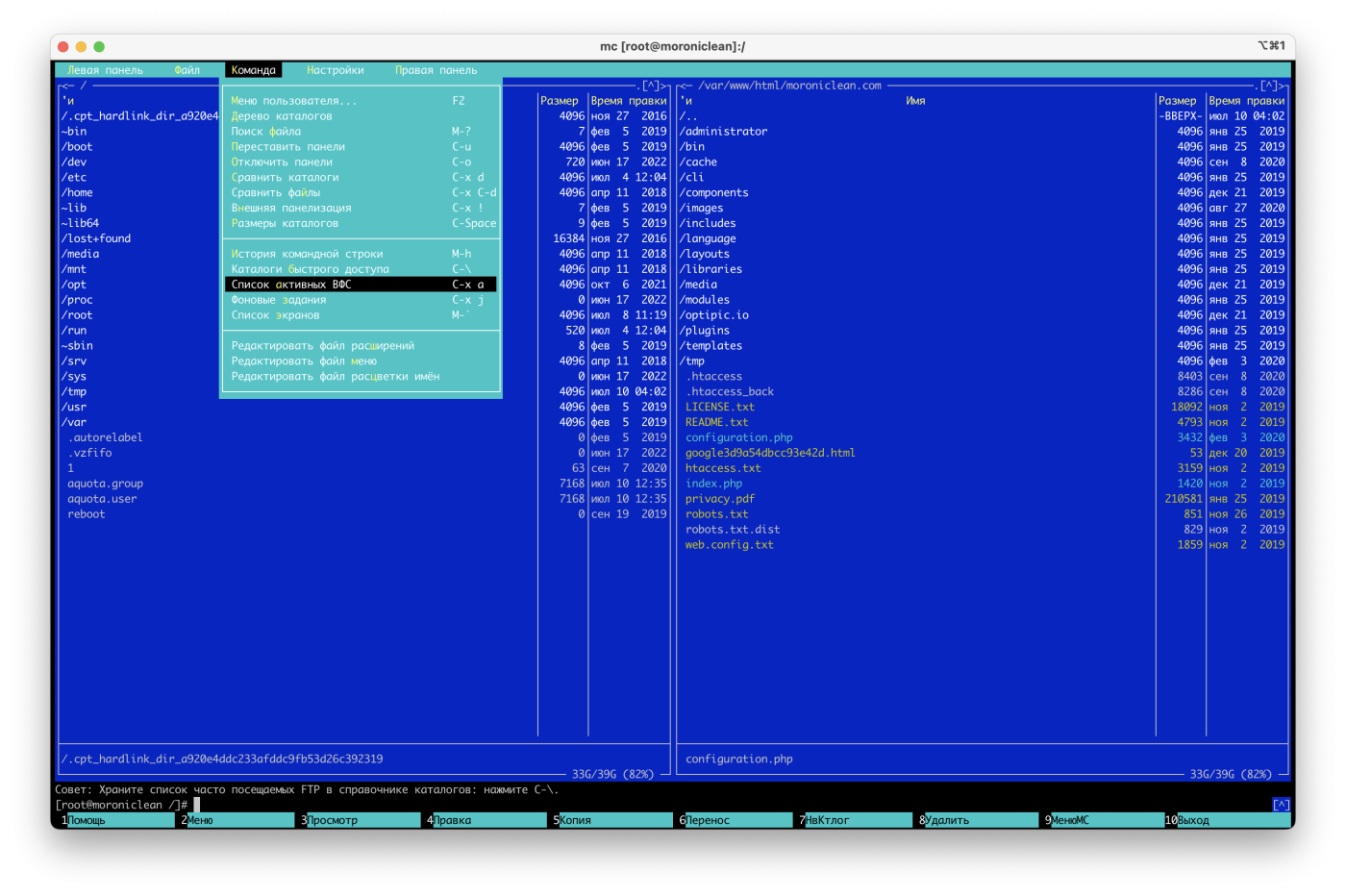
Task: Select Список активных ВФС entry
Action: coord(361,285)
